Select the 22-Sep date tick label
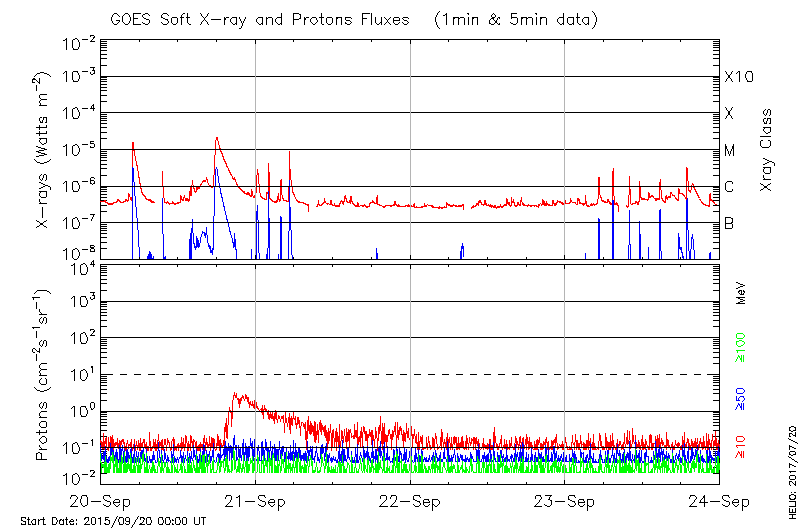The height and width of the screenshot is (530, 800). click(x=410, y=501)
